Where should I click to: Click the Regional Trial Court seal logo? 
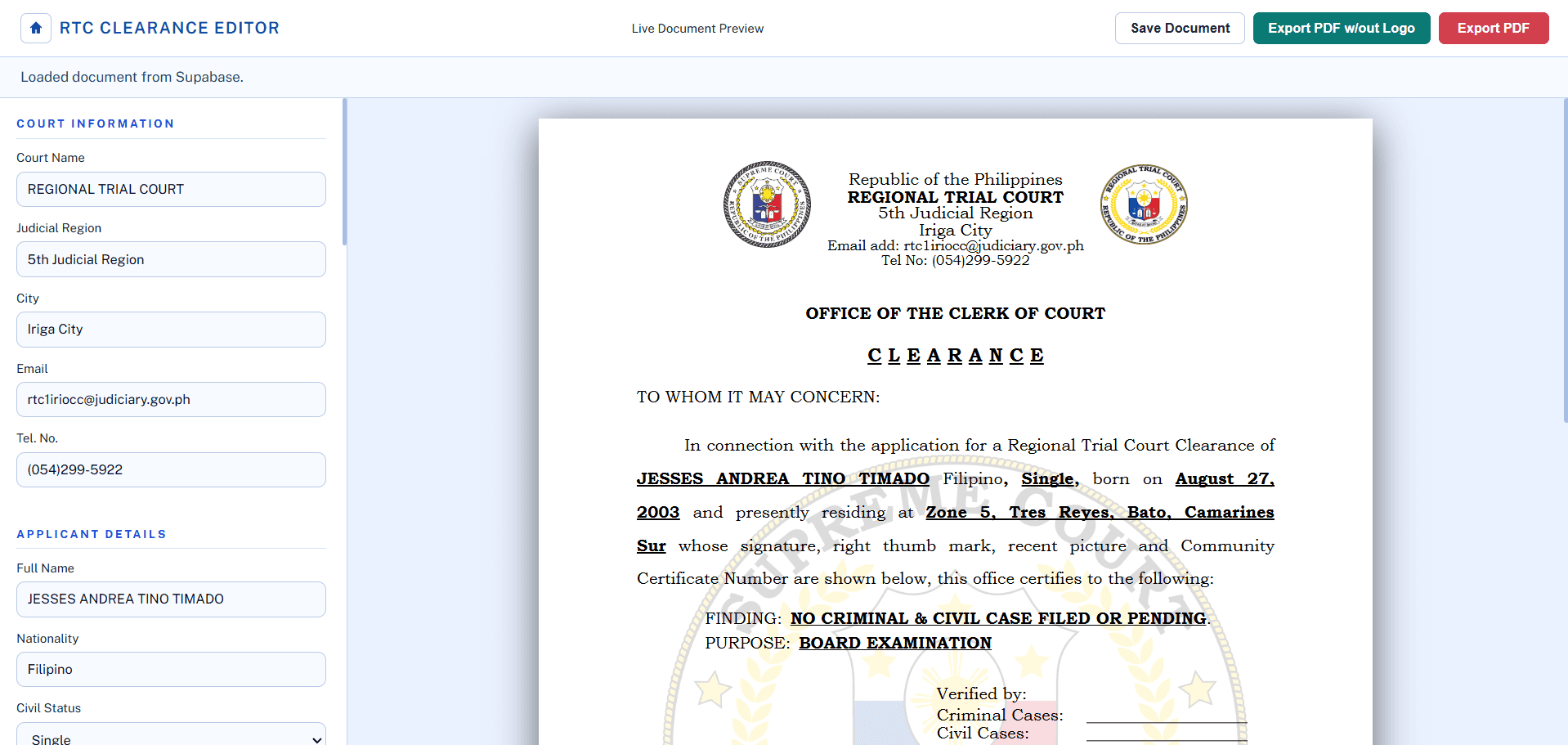coord(1144,204)
